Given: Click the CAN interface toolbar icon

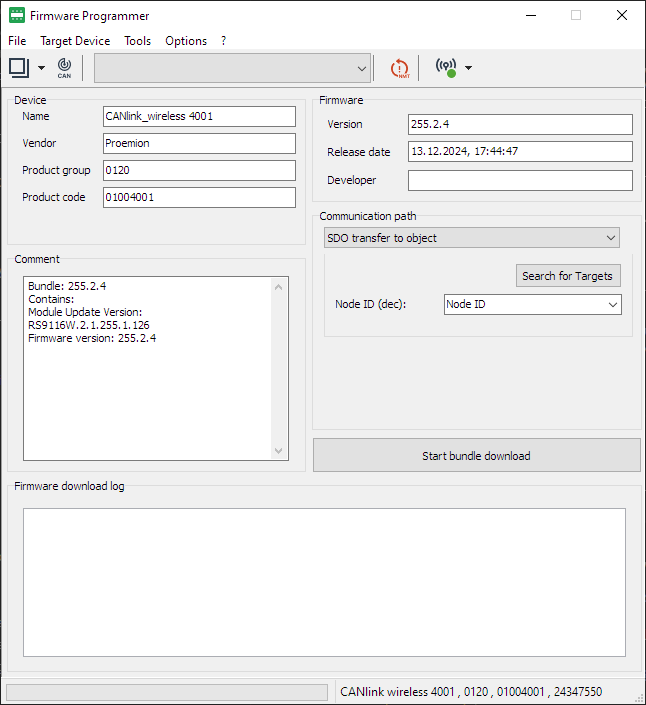Looking at the screenshot, I should [64, 68].
